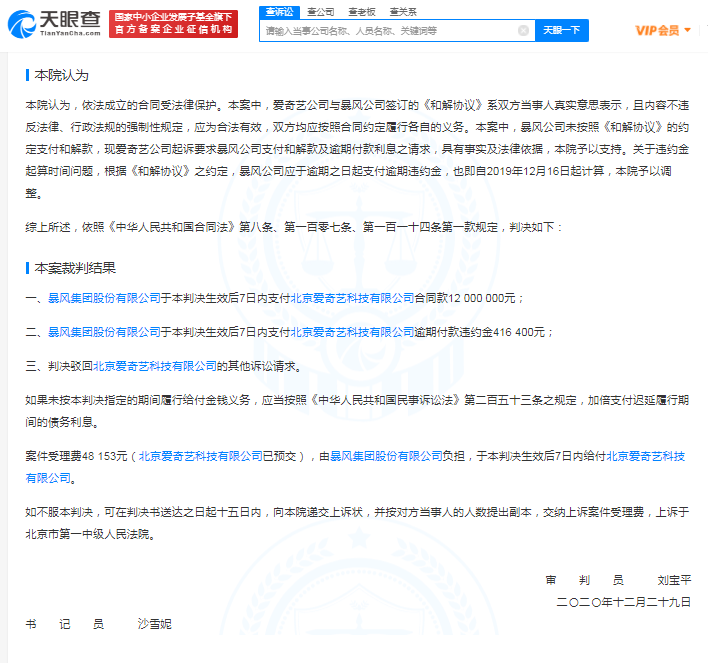
Task: Click the 本院认为 section heading
Action: (x=61, y=75)
